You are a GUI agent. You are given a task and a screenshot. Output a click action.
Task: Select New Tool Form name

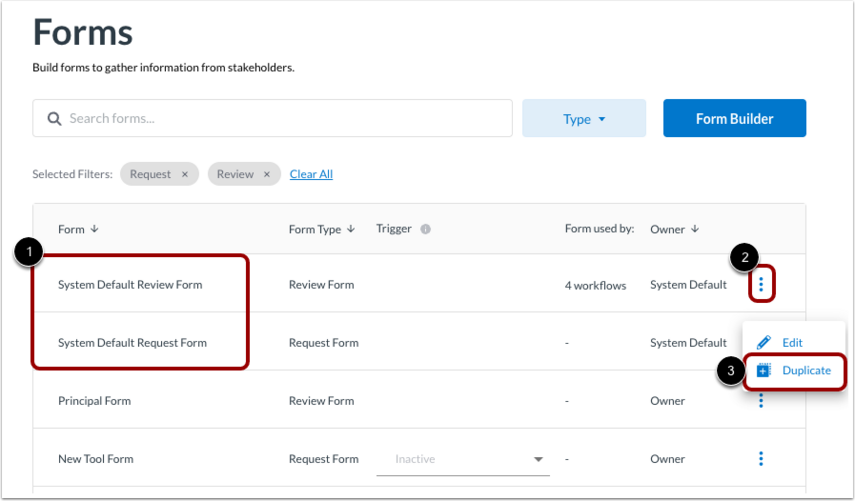tap(95, 459)
